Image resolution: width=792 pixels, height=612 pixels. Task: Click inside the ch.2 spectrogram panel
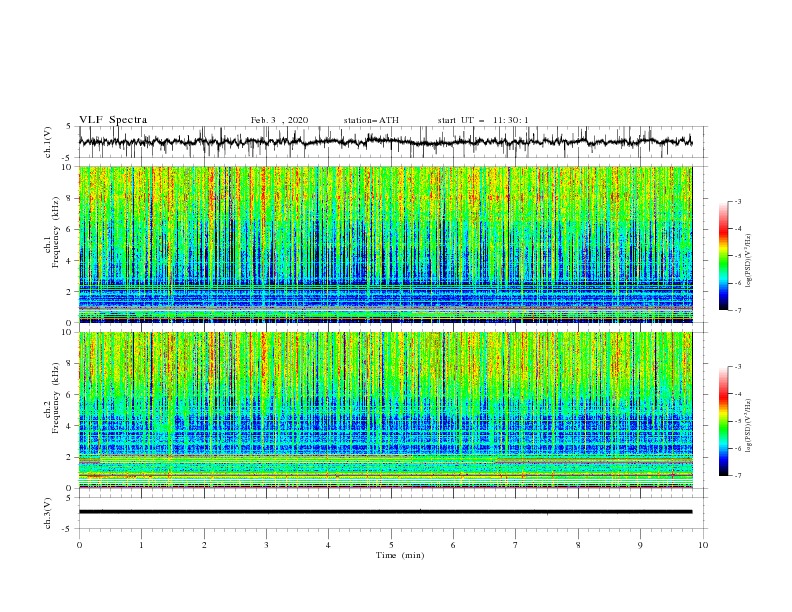point(385,410)
